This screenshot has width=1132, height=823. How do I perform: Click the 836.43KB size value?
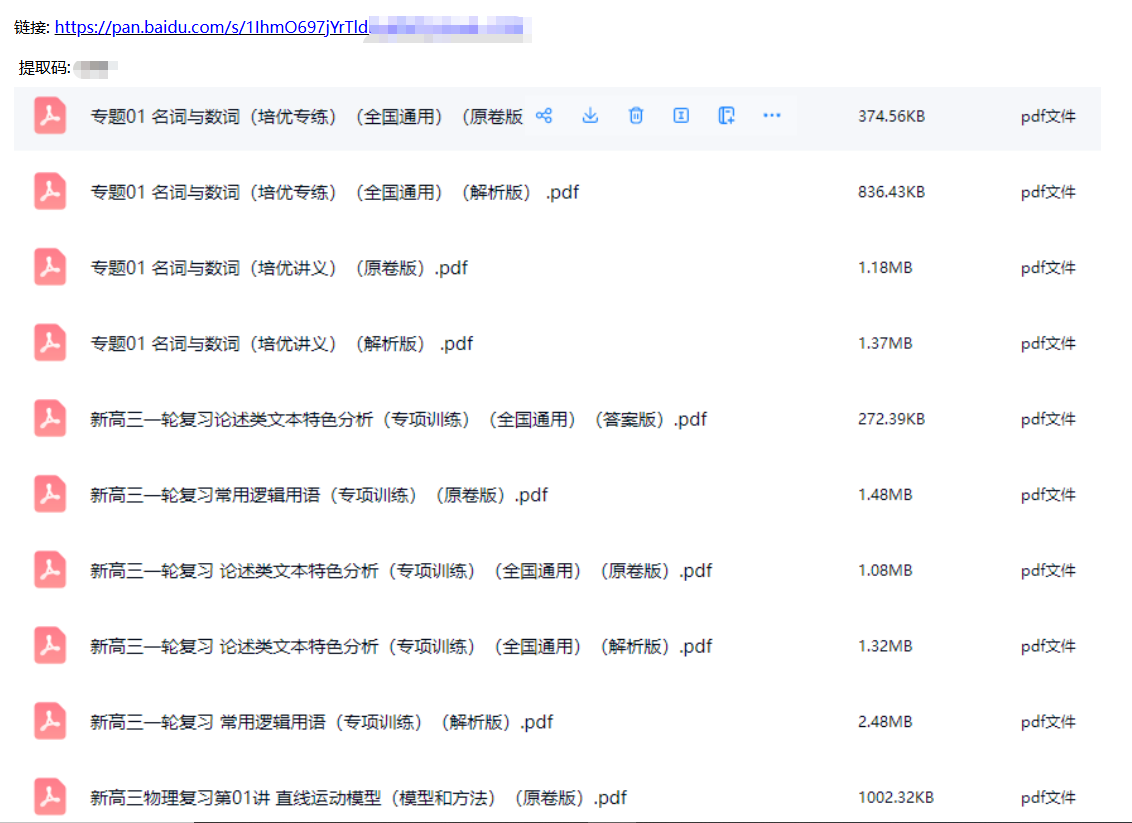click(x=892, y=192)
